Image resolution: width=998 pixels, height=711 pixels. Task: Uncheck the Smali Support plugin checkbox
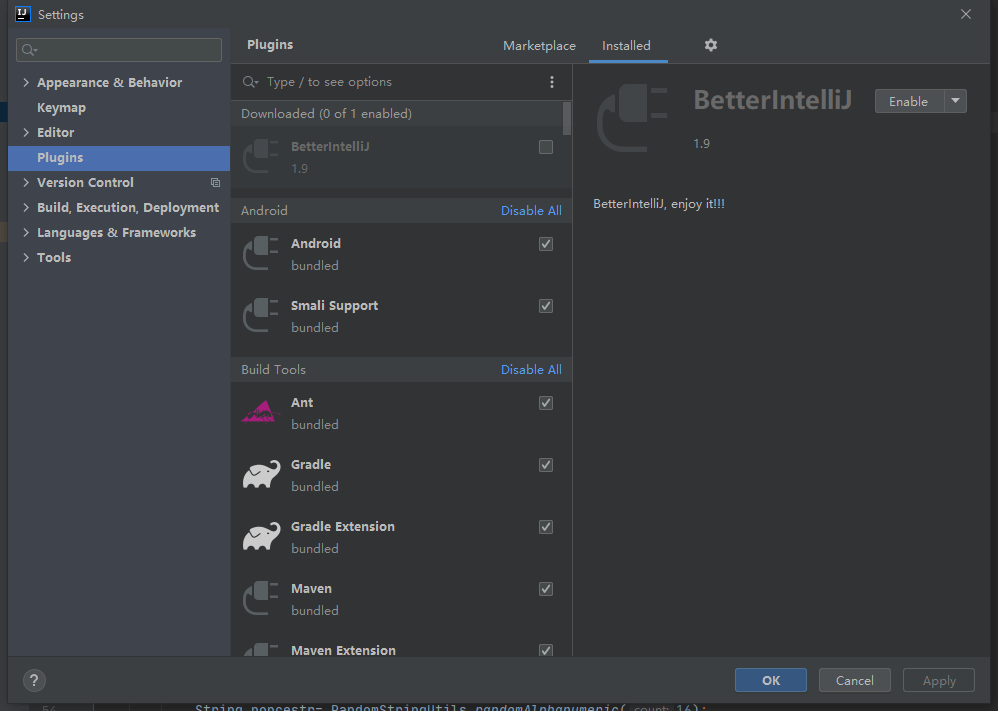click(x=546, y=306)
